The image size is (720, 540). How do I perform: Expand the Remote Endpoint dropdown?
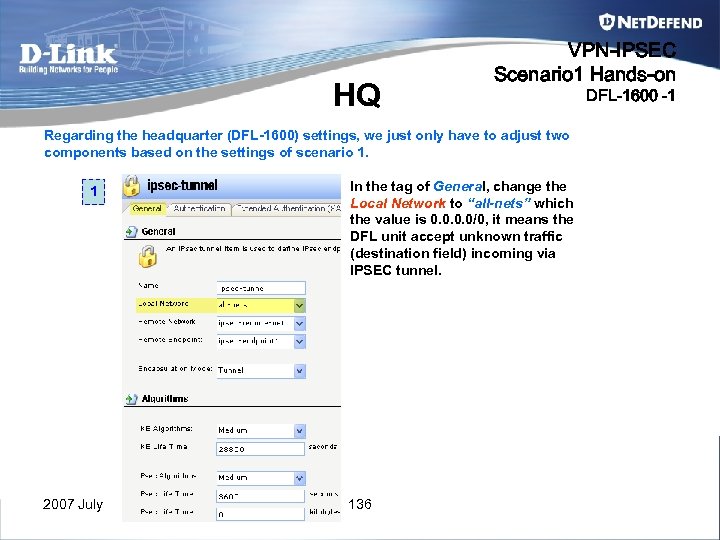click(x=299, y=341)
